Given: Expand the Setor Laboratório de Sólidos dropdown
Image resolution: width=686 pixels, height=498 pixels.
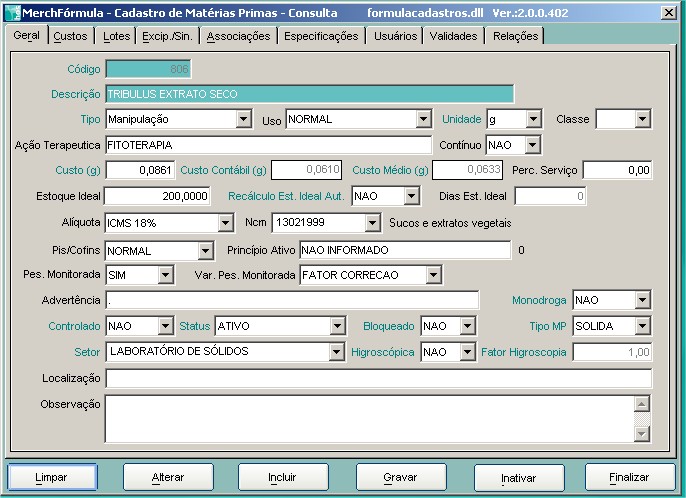Looking at the screenshot, I should point(336,352).
